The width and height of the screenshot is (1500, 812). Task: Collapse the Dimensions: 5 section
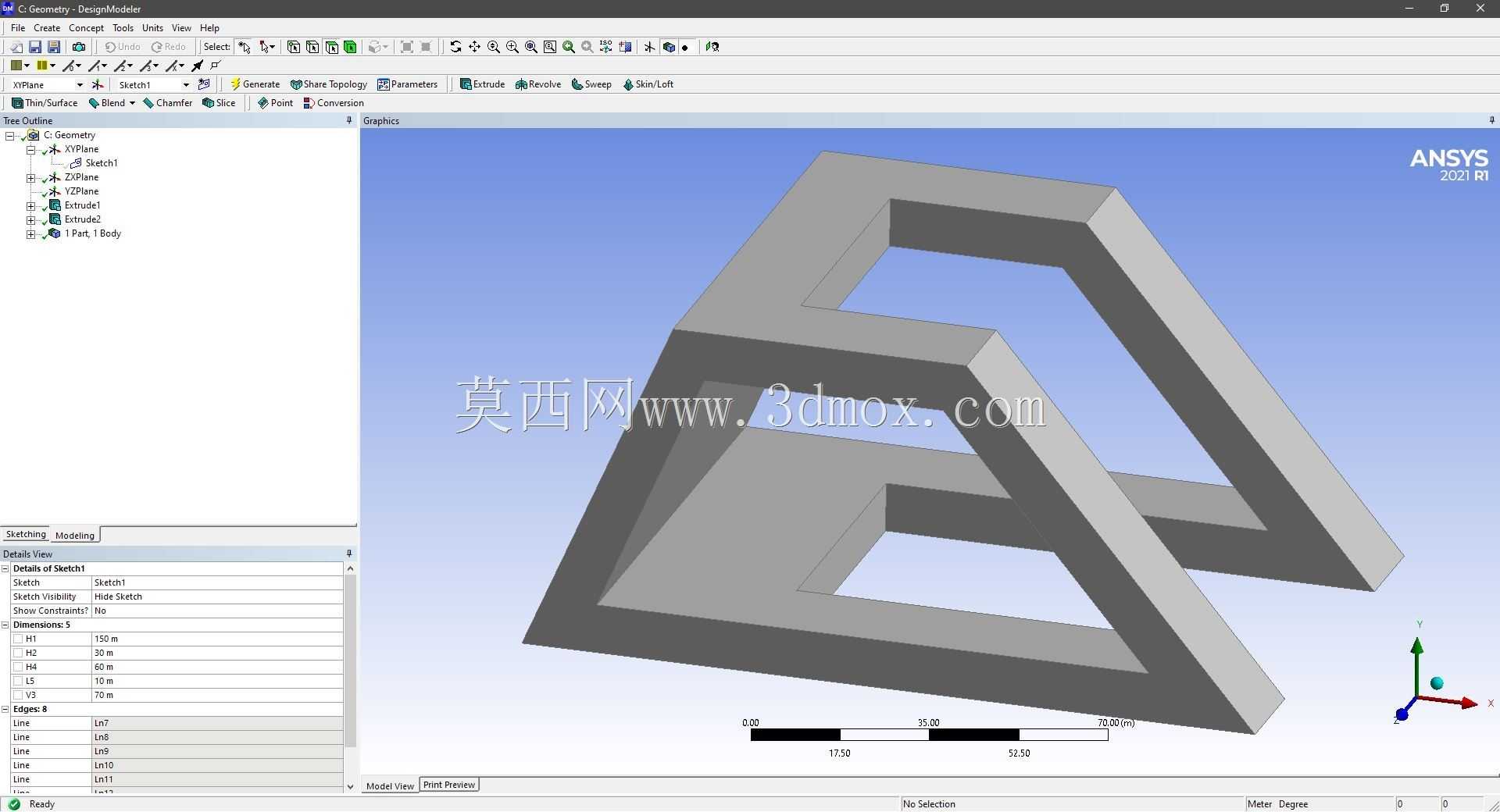pyautogui.click(x=5, y=625)
